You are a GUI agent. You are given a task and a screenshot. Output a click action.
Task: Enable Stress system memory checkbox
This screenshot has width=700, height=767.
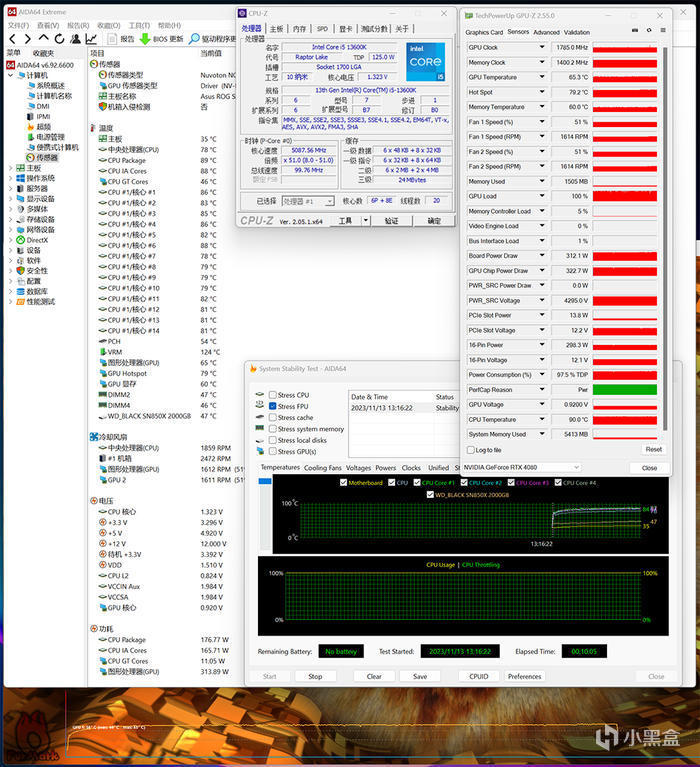tap(273, 429)
